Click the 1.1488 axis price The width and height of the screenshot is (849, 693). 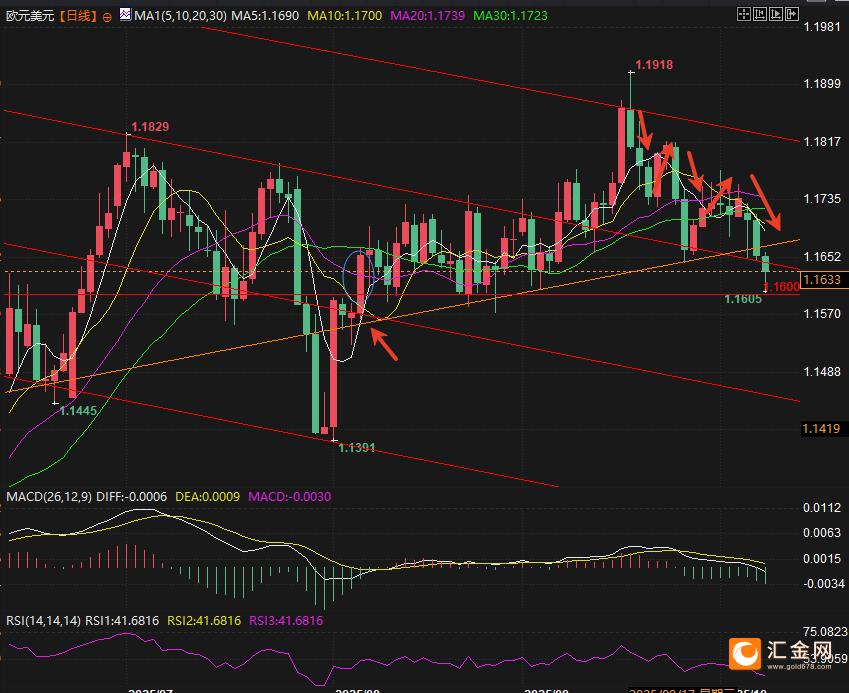tap(822, 372)
